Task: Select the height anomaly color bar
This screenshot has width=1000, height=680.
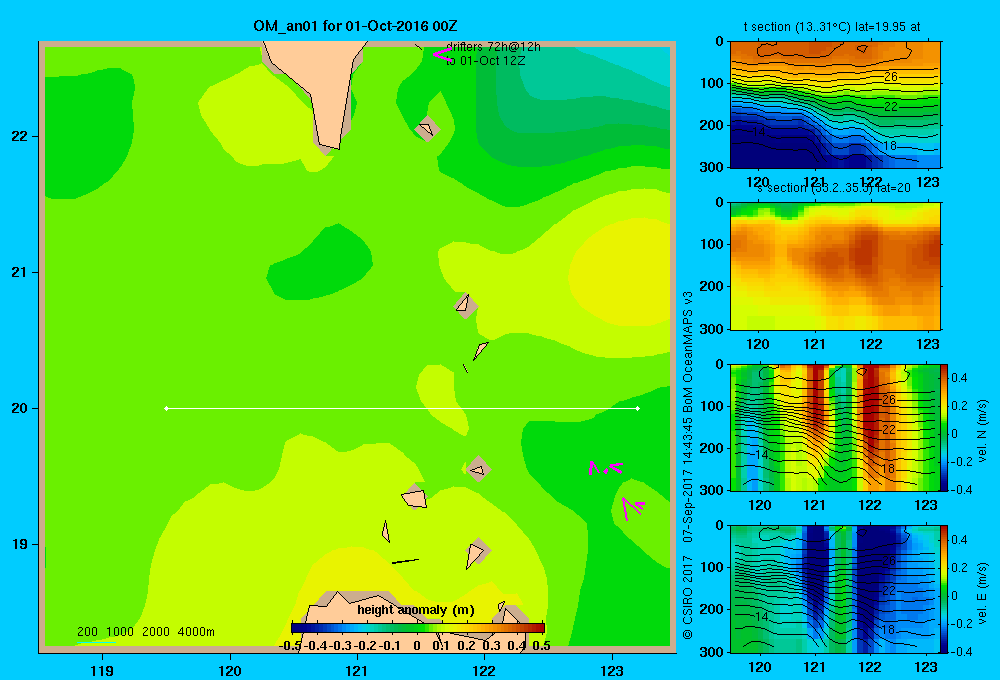Action: pyautogui.click(x=418, y=628)
